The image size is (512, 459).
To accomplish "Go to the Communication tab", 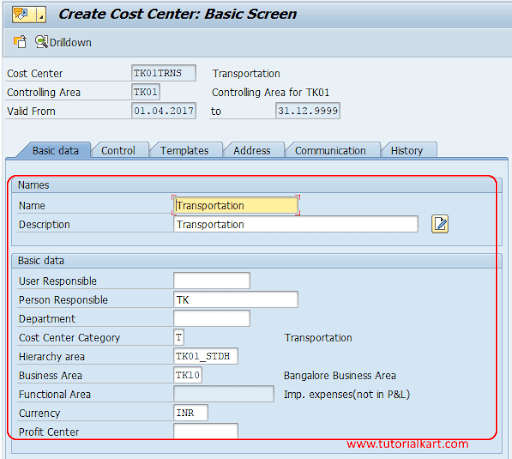I will point(331,151).
